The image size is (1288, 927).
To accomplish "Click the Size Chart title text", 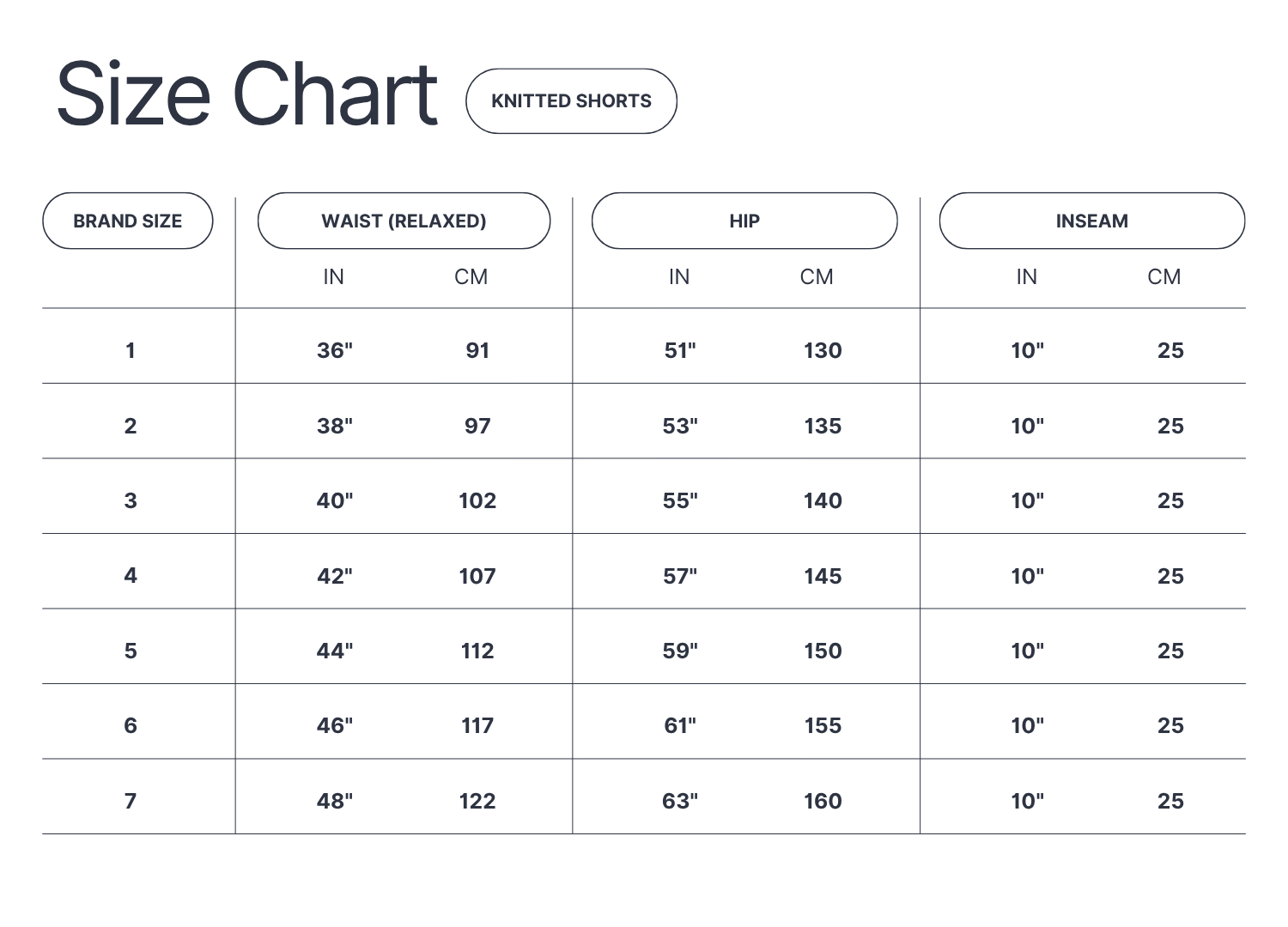I will pyautogui.click(x=247, y=94).
